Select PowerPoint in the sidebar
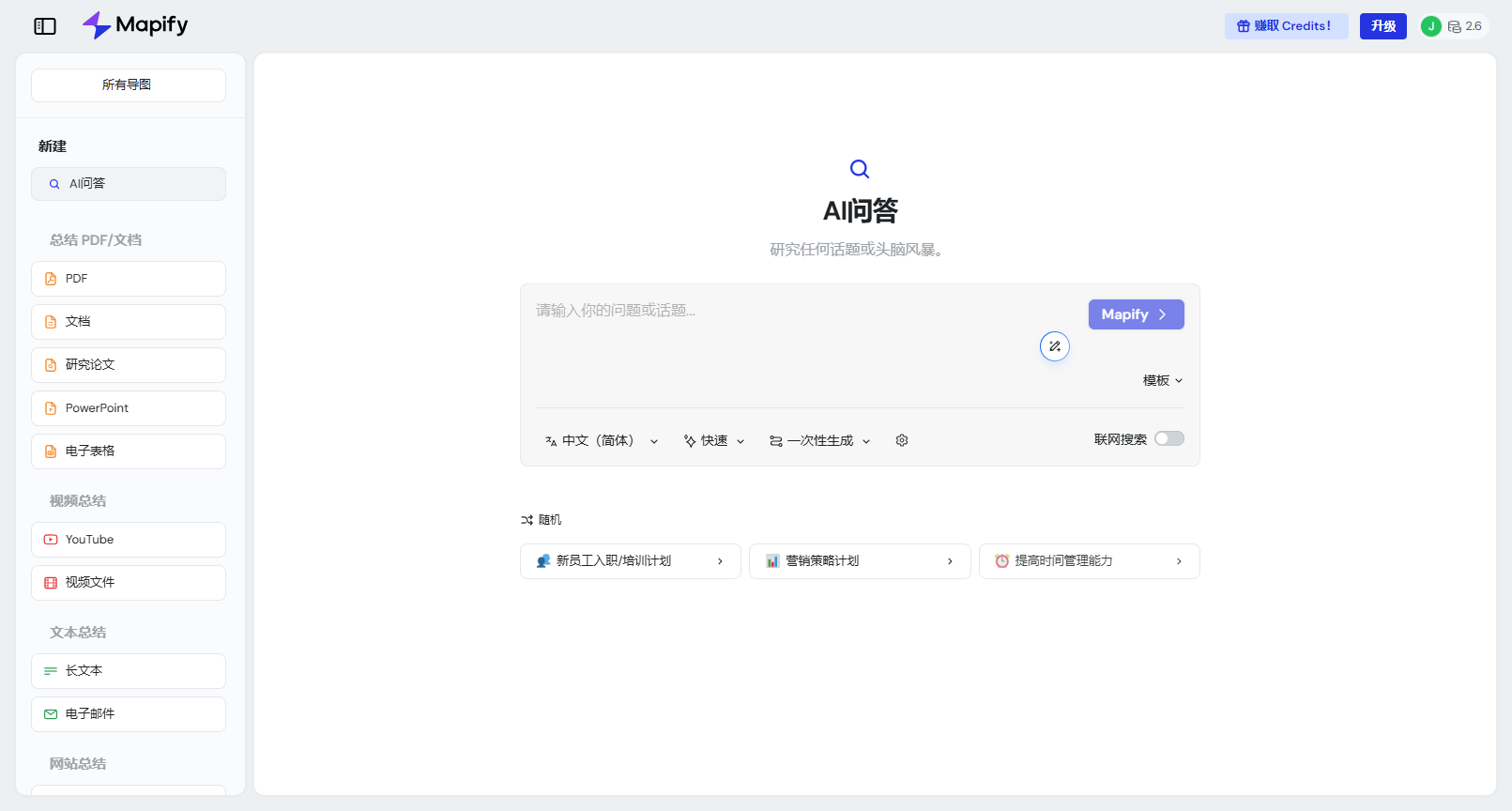Image resolution: width=1512 pixels, height=811 pixels. (x=129, y=408)
